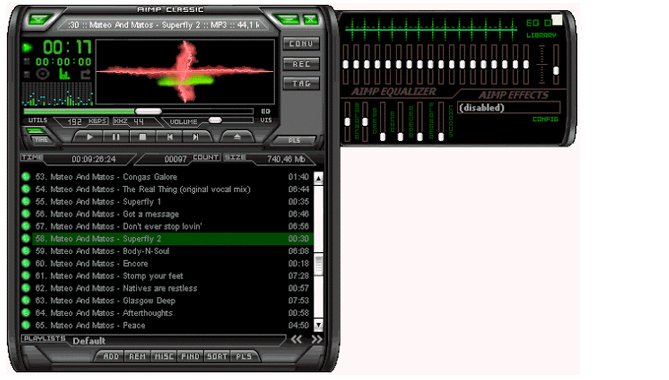Toggle the PLS playlist window button
Screen dimensions: 669x380
pos(294,140)
